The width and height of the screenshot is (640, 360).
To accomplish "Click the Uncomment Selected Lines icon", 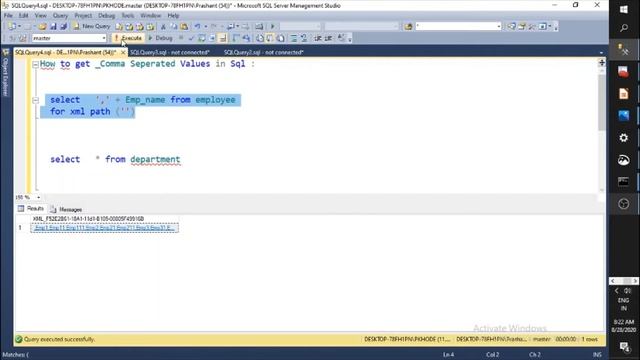I will (304, 38).
